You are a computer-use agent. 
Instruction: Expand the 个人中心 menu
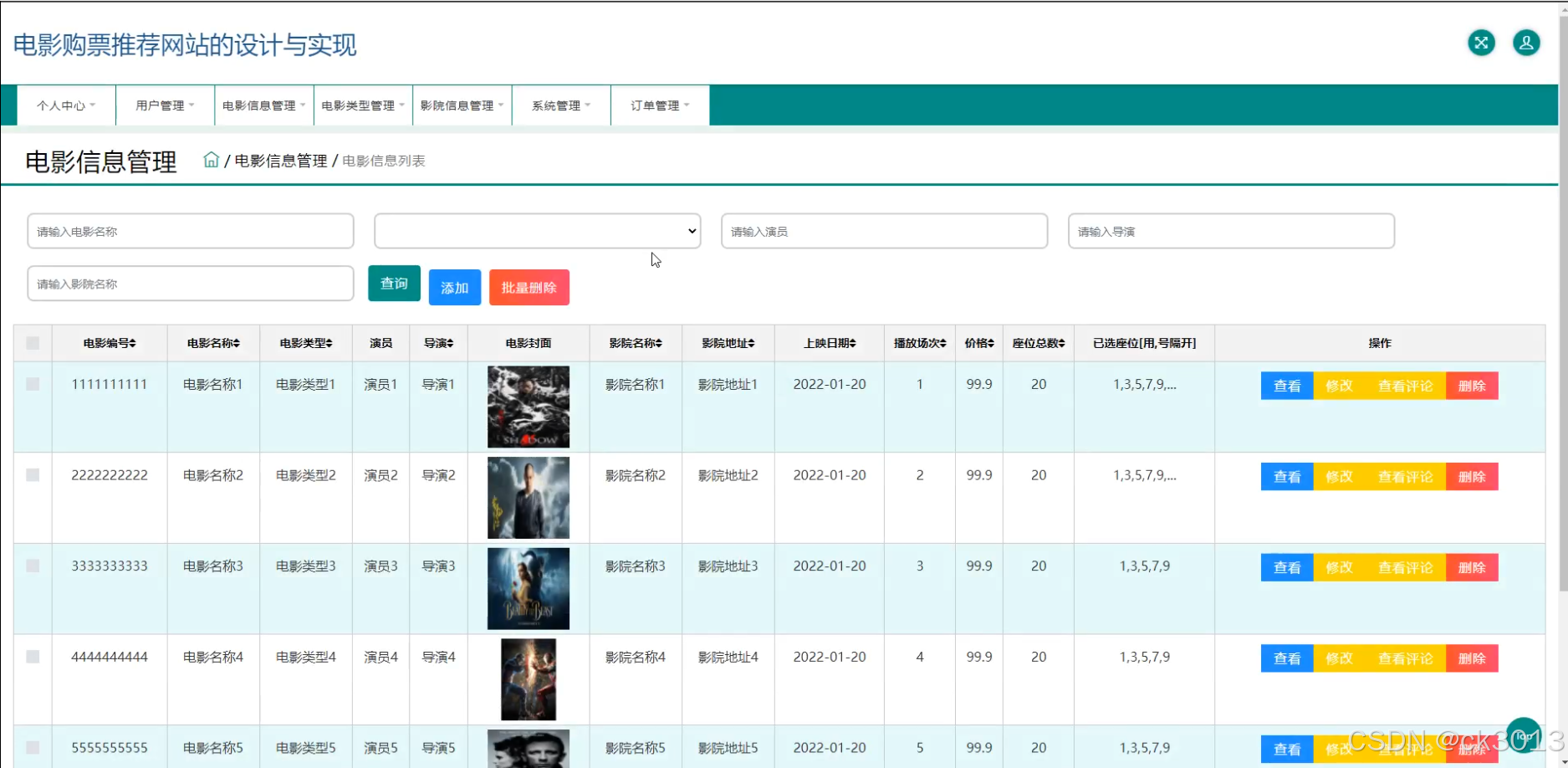click(x=66, y=105)
